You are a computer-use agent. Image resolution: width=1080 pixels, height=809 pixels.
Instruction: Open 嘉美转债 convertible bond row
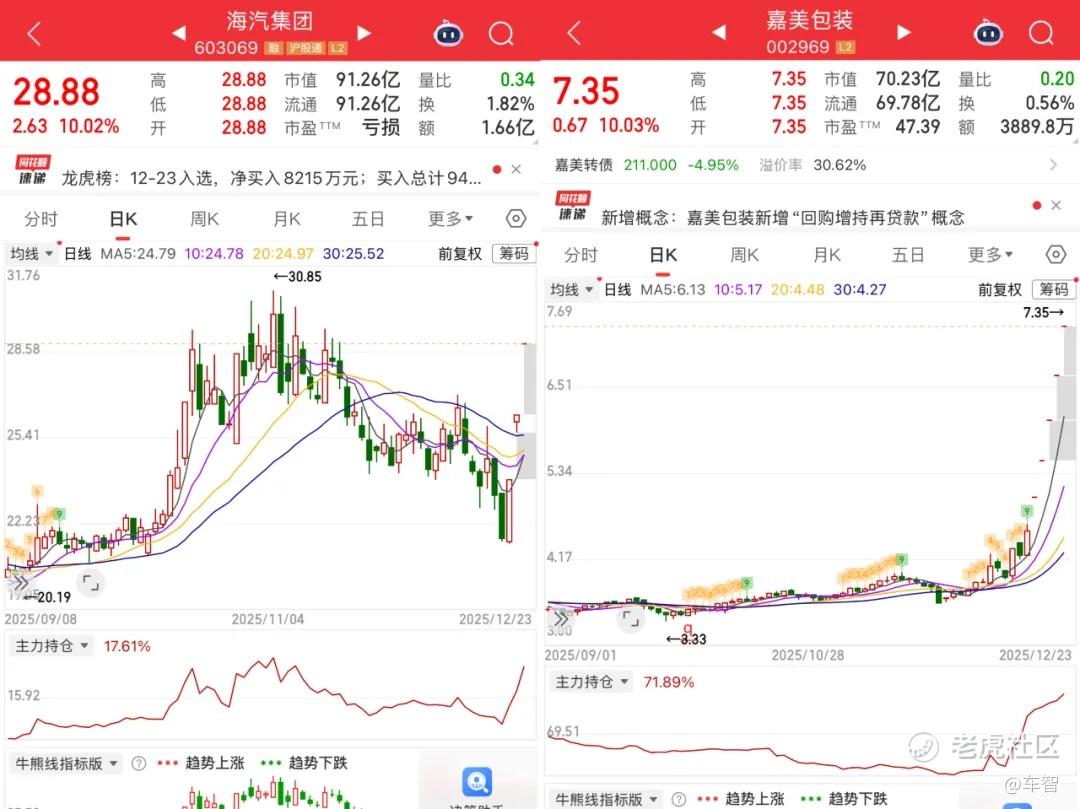click(x=810, y=165)
